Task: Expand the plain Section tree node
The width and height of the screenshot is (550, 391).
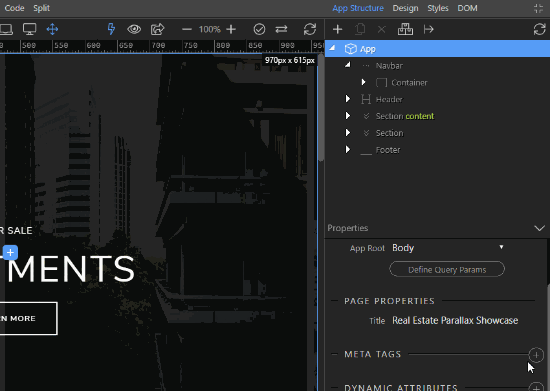Action: [x=348, y=133]
